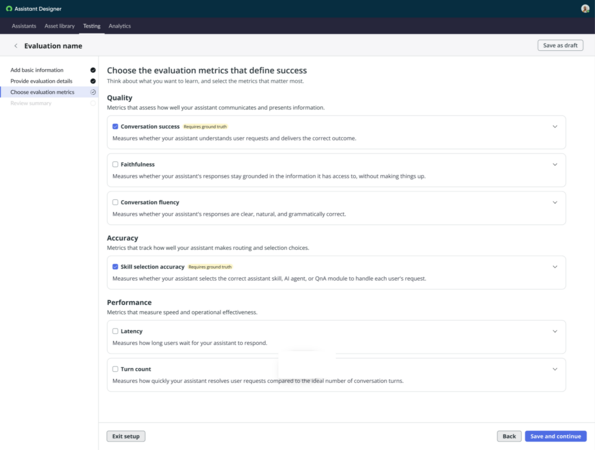Click the back arrow beside Evaluation name
This screenshot has height=450, width=595.
click(16, 46)
